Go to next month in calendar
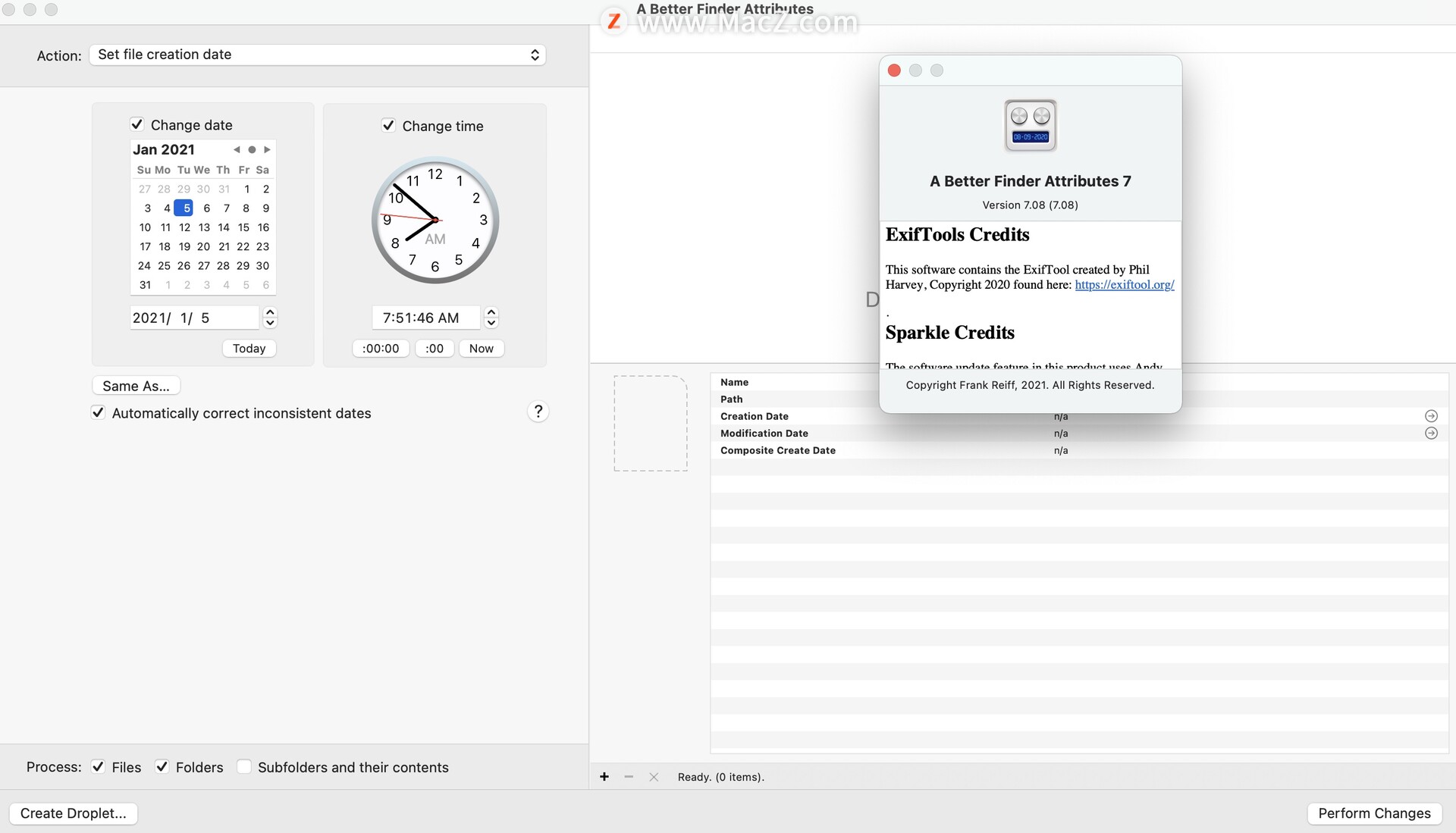The height and width of the screenshot is (833, 1456). [x=267, y=149]
